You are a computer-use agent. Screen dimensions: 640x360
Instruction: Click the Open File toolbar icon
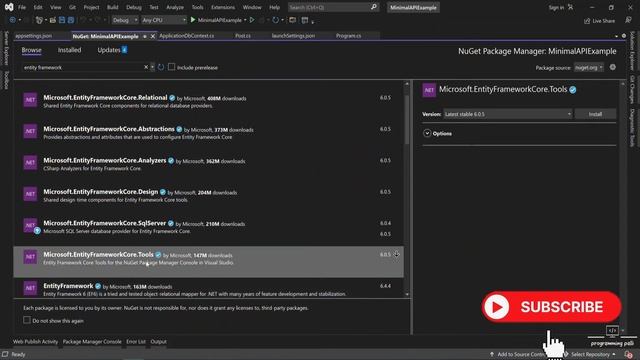tap(53, 20)
